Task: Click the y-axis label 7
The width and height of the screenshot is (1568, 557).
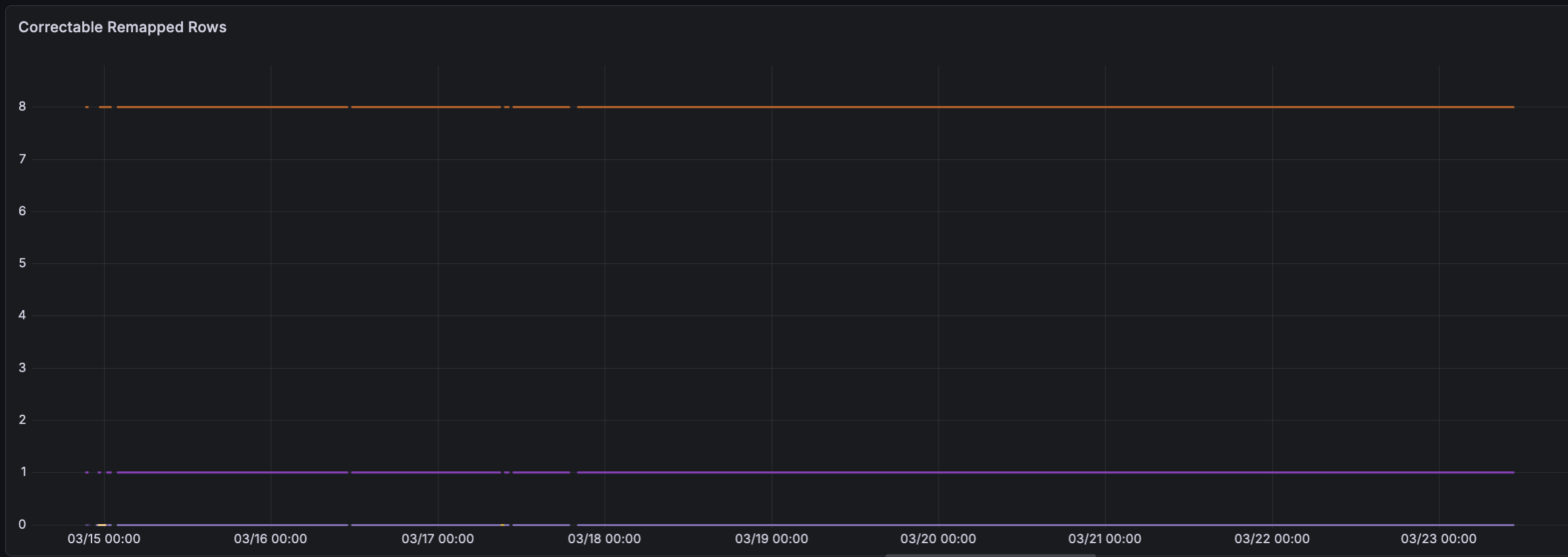Action: pyautogui.click(x=22, y=159)
